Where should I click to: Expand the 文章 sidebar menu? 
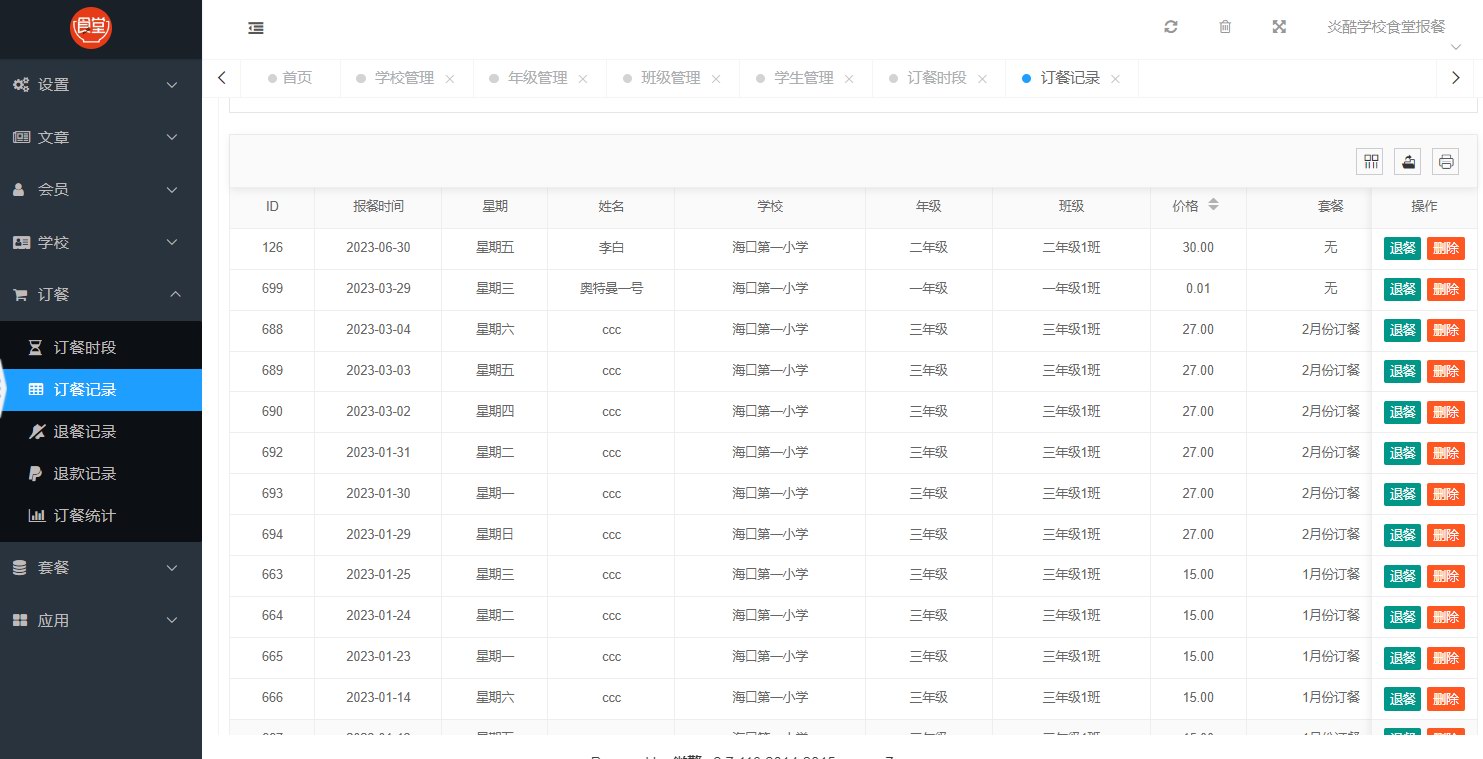[x=101, y=137]
